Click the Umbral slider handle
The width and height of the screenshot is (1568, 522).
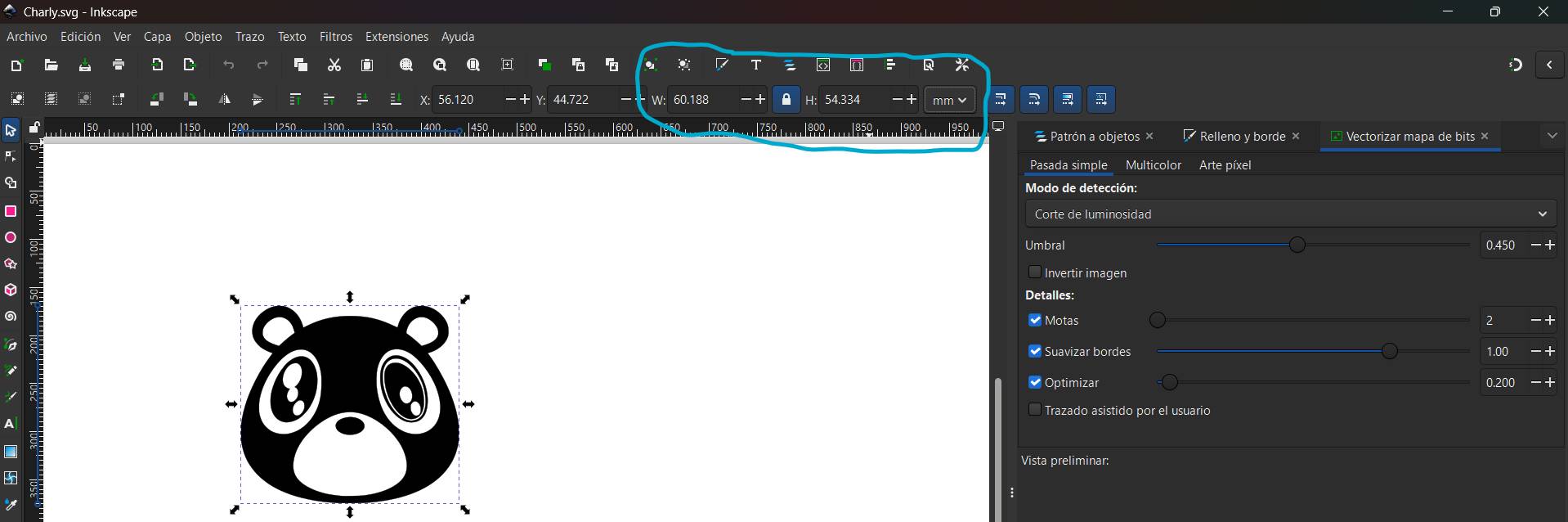coord(1297,245)
